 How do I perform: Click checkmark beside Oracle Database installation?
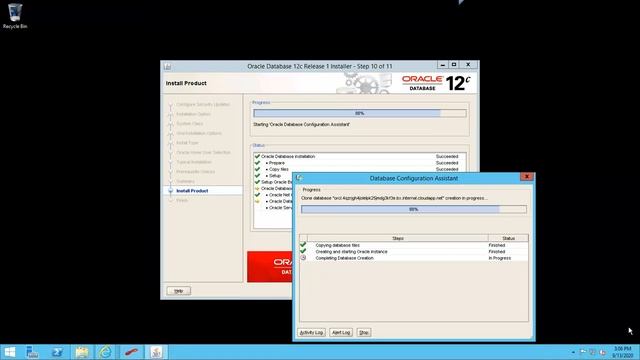(x=257, y=156)
